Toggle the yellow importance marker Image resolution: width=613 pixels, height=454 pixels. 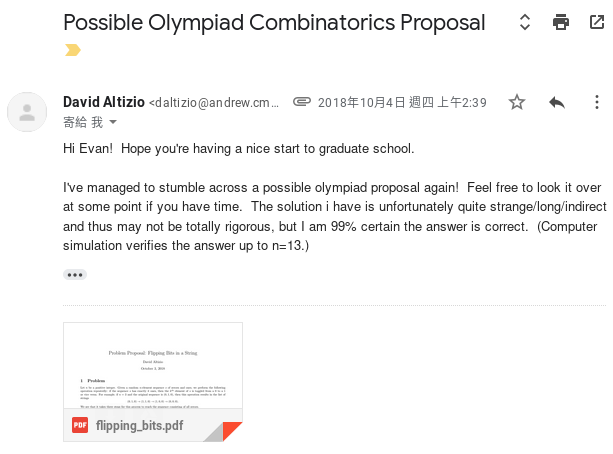[72, 50]
